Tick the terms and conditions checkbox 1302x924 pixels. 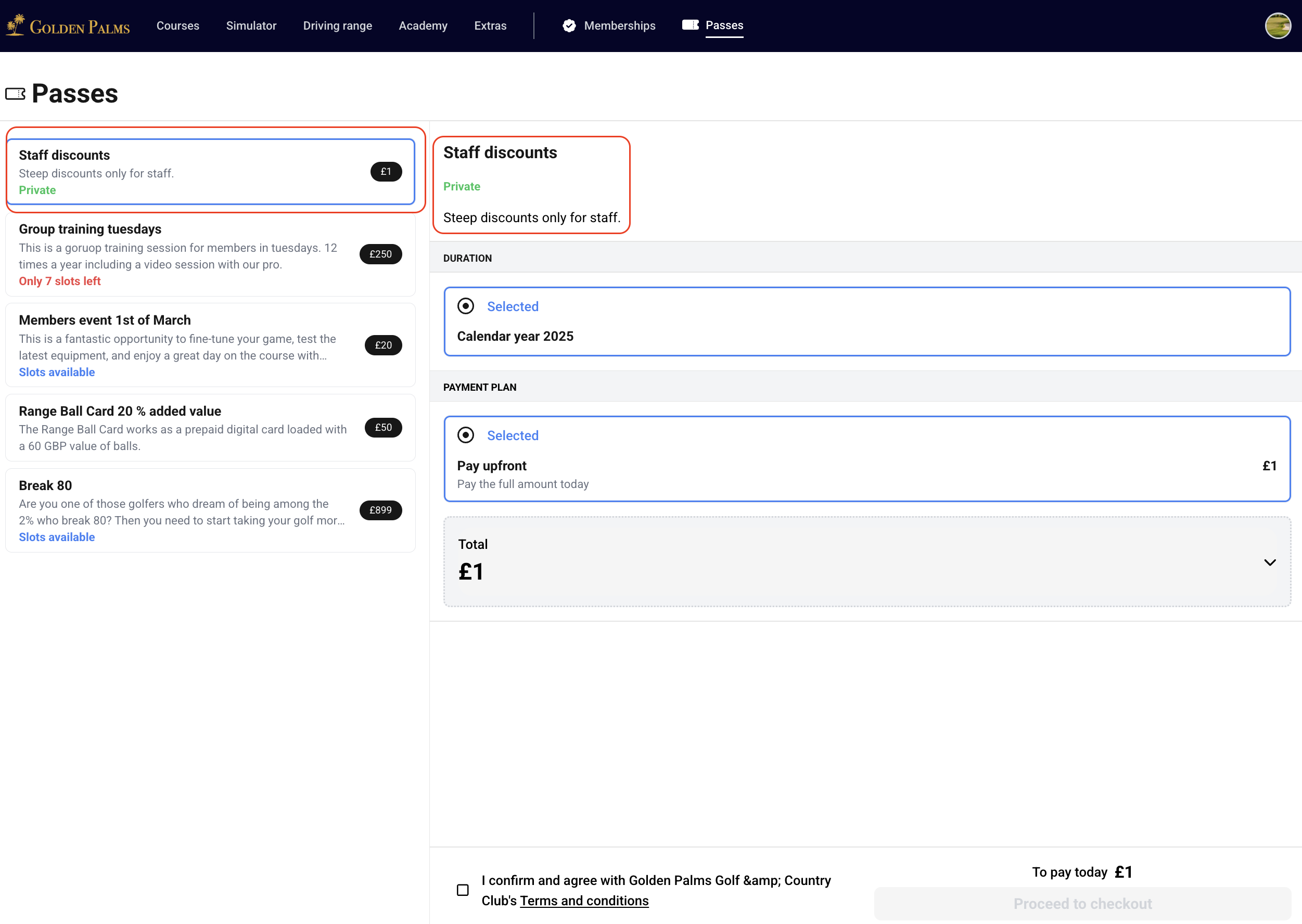coord(463,890)
